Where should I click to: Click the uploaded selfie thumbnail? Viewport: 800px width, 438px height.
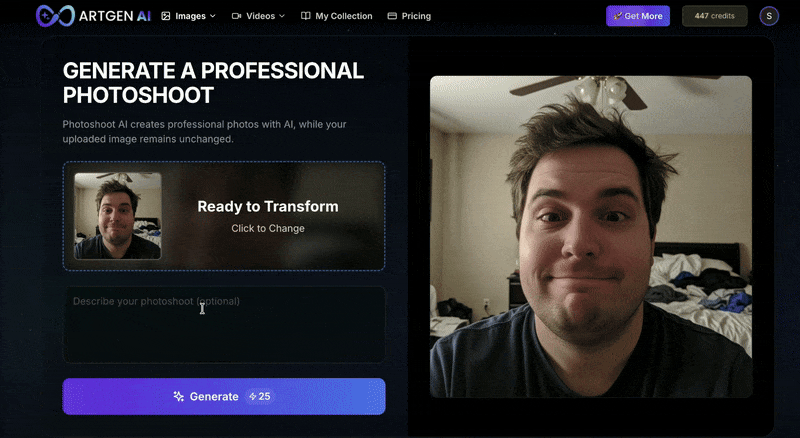click(x=117, y=216)
